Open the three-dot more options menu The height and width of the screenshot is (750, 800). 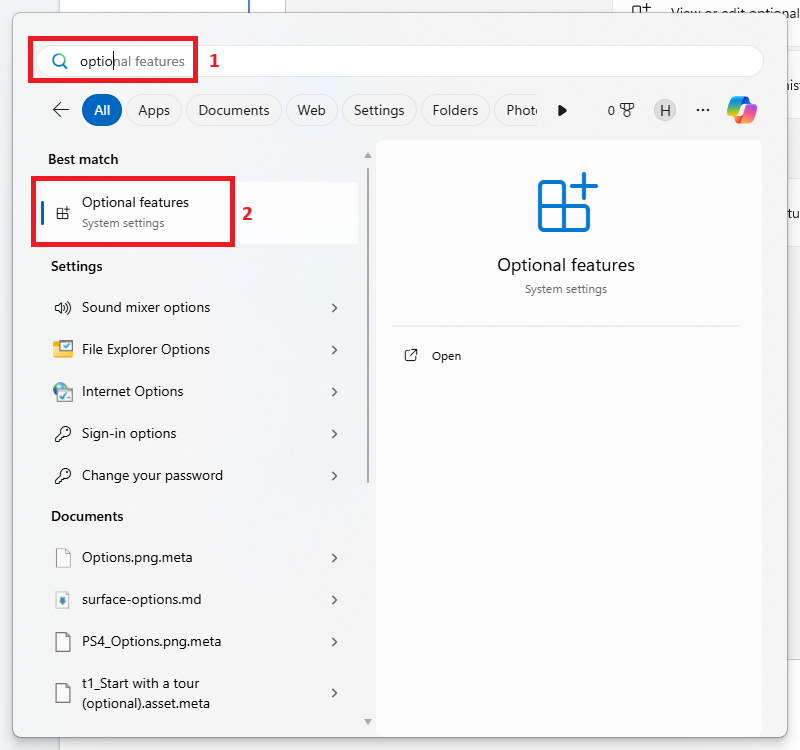coord(703,110)
